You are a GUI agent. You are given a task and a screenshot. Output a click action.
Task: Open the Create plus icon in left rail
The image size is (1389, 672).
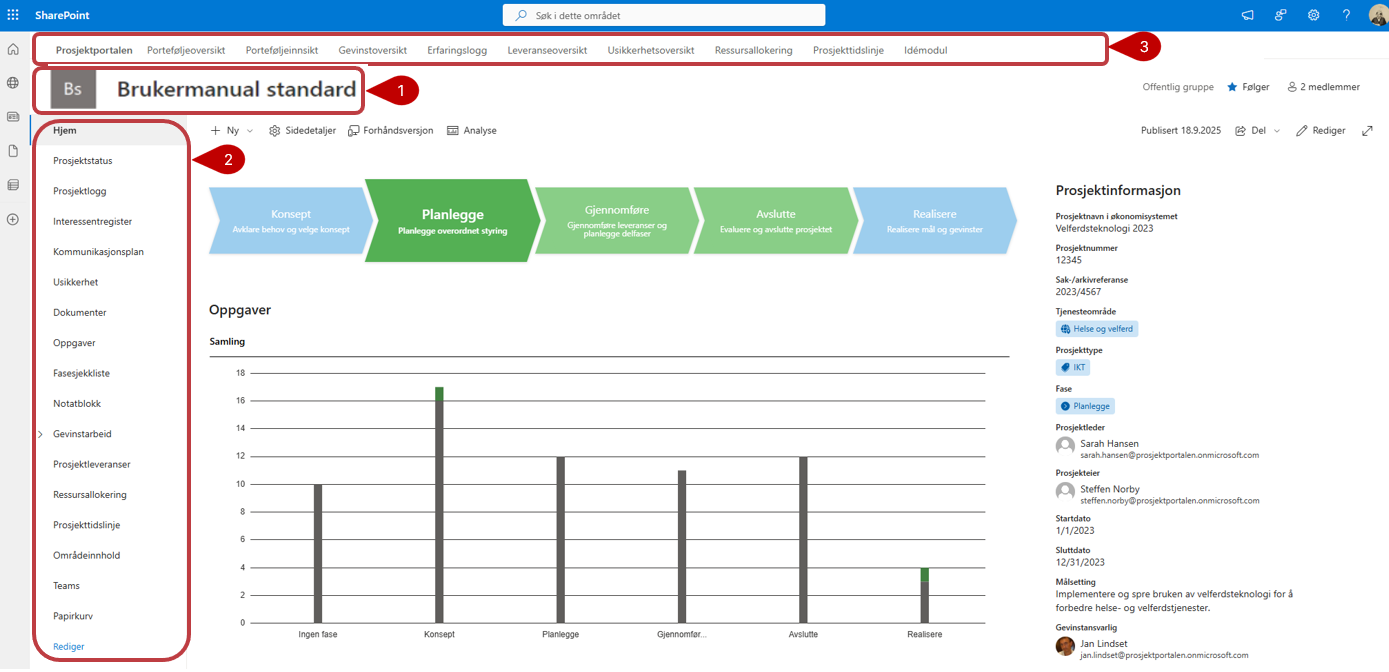click(x=13, y=219)
